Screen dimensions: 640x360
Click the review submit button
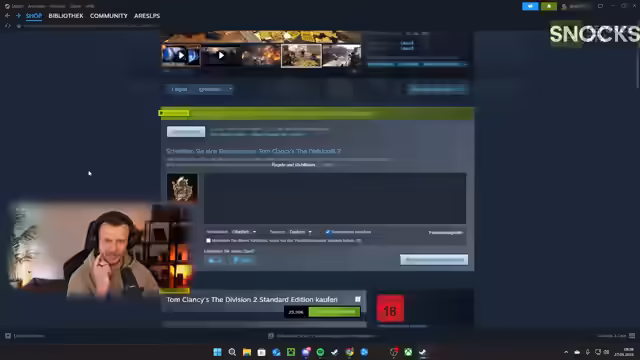tap(434, 260)
